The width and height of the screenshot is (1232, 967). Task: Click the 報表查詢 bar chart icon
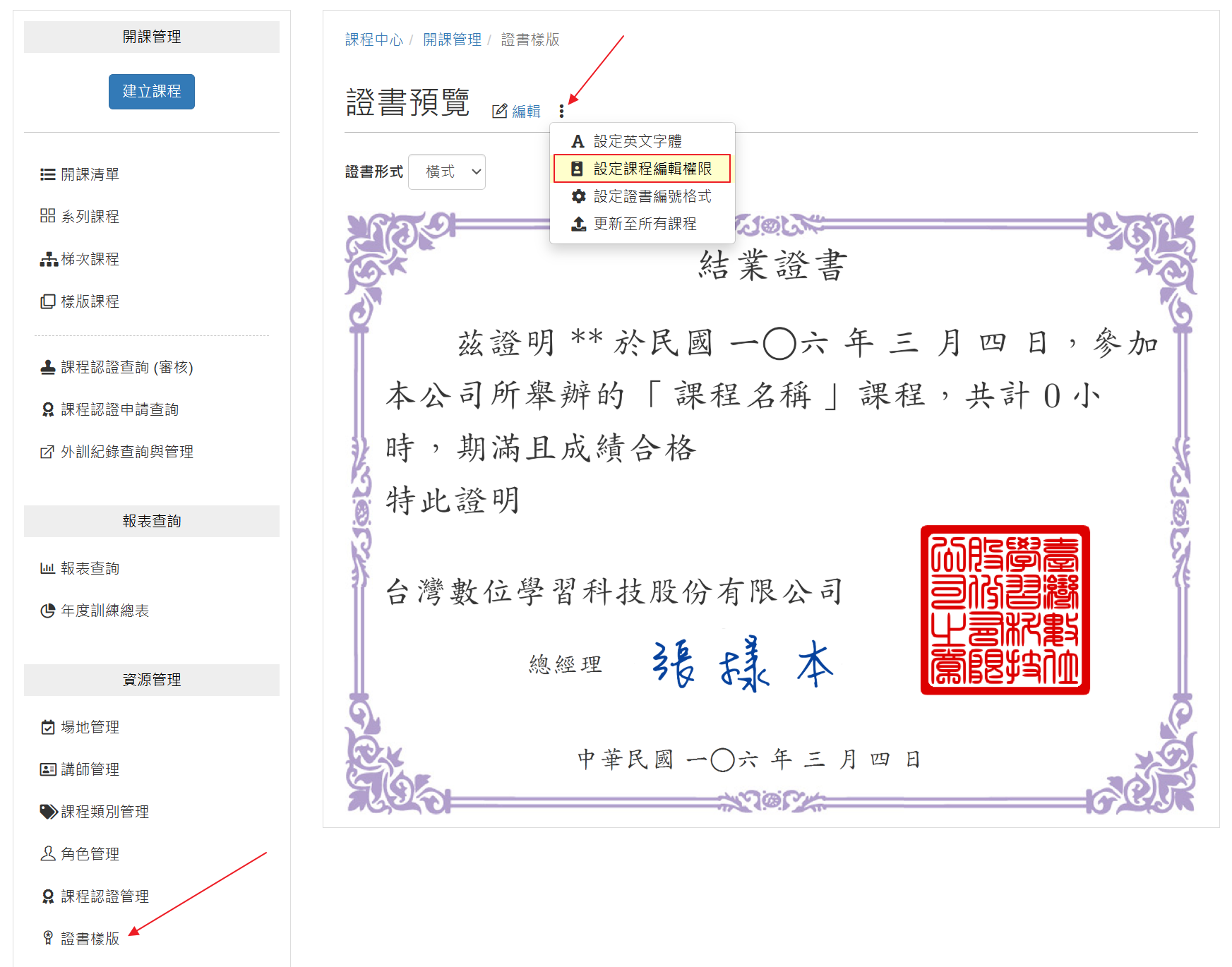click(x=48, y=568)
